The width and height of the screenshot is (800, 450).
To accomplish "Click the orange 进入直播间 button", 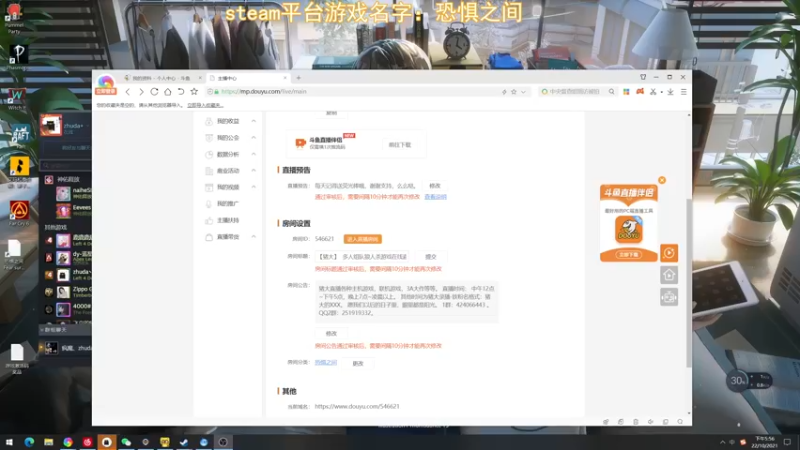I will point(362,239).
